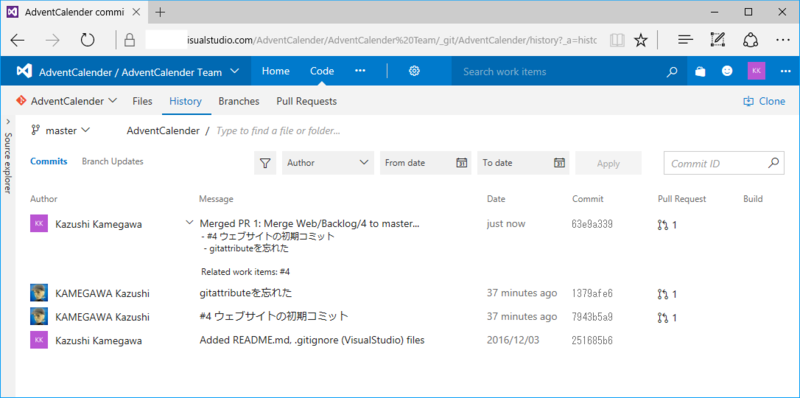Screen dimensions: 800x398
Task: Open commit #4 ウェブサイトの初期コミット
Action: pos(273,316)
